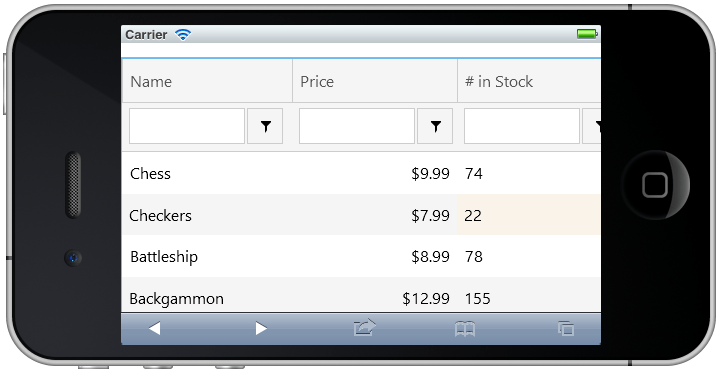Viewport: 720px width, 373px height.
Task: Select the Checkers name cell
Action: (207, 215)
